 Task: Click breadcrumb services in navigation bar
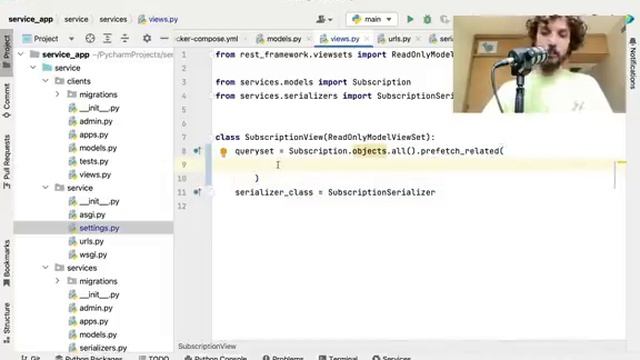point(113,19)
